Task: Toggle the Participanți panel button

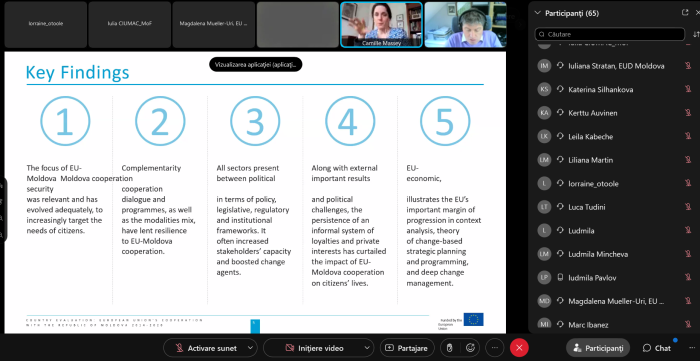Action: (x=598, y=348)
